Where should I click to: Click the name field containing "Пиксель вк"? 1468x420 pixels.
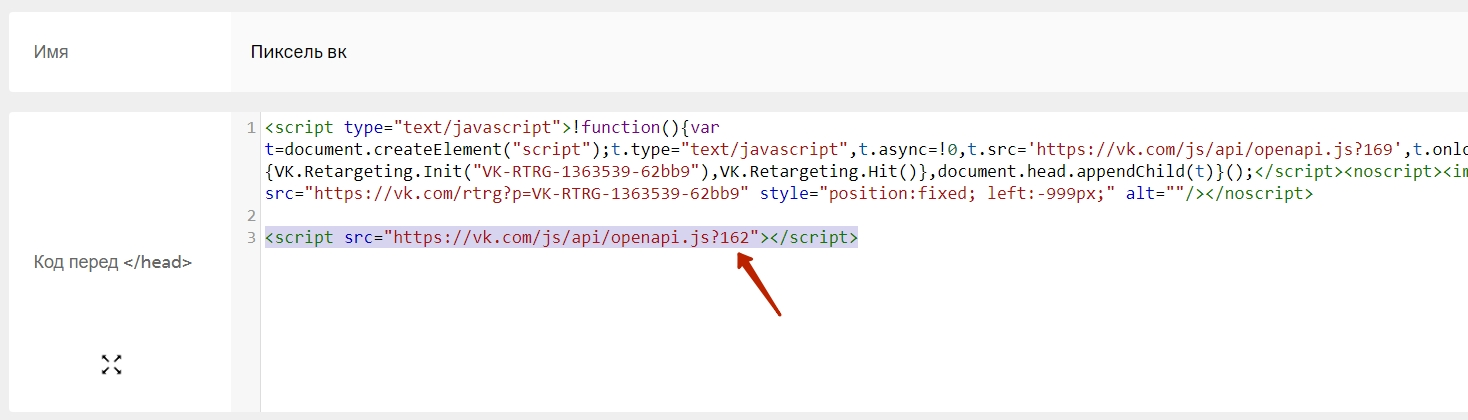click(x=849, y=52)
